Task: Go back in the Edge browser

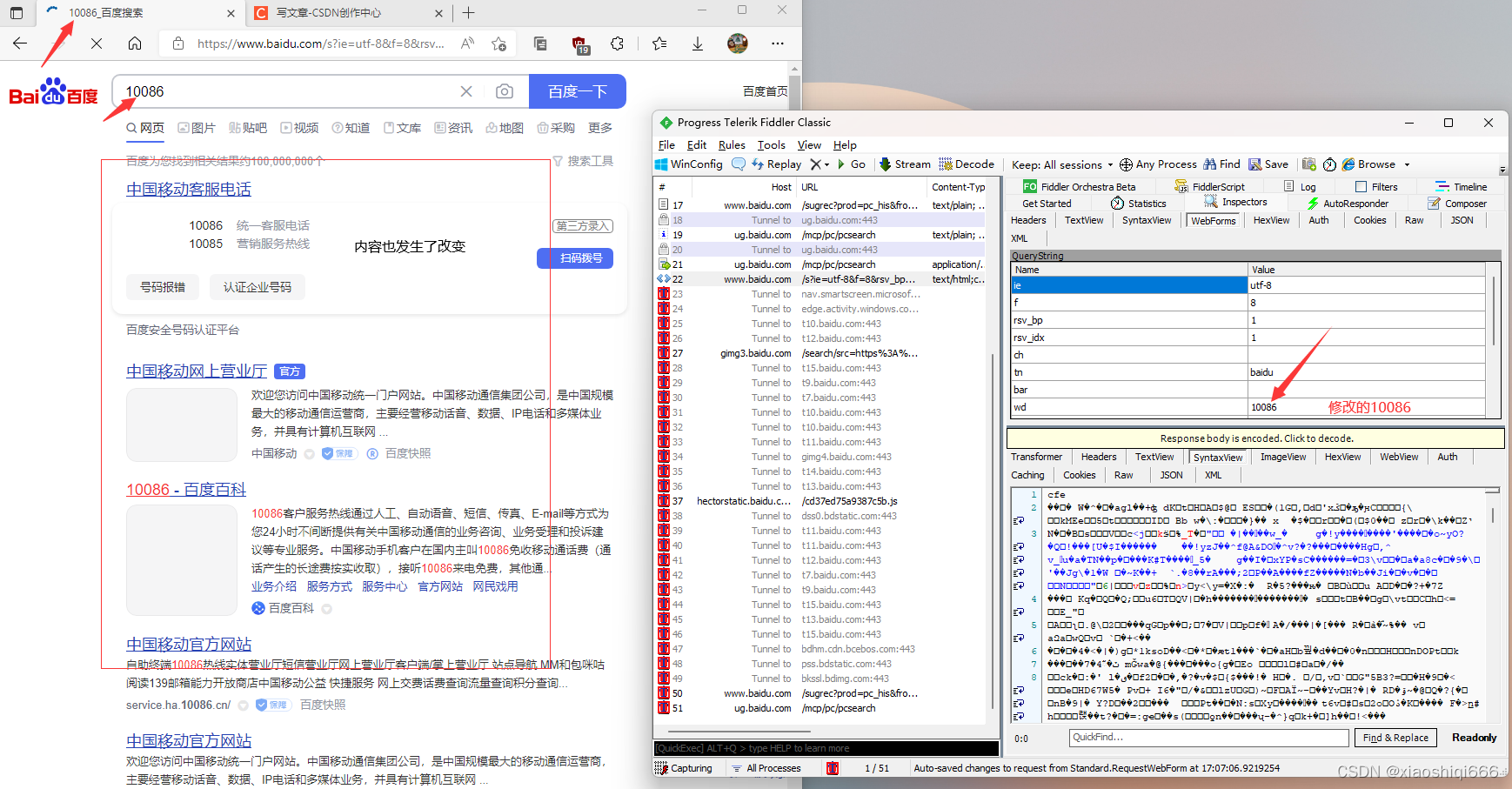Action: click(x=20, y=43)
